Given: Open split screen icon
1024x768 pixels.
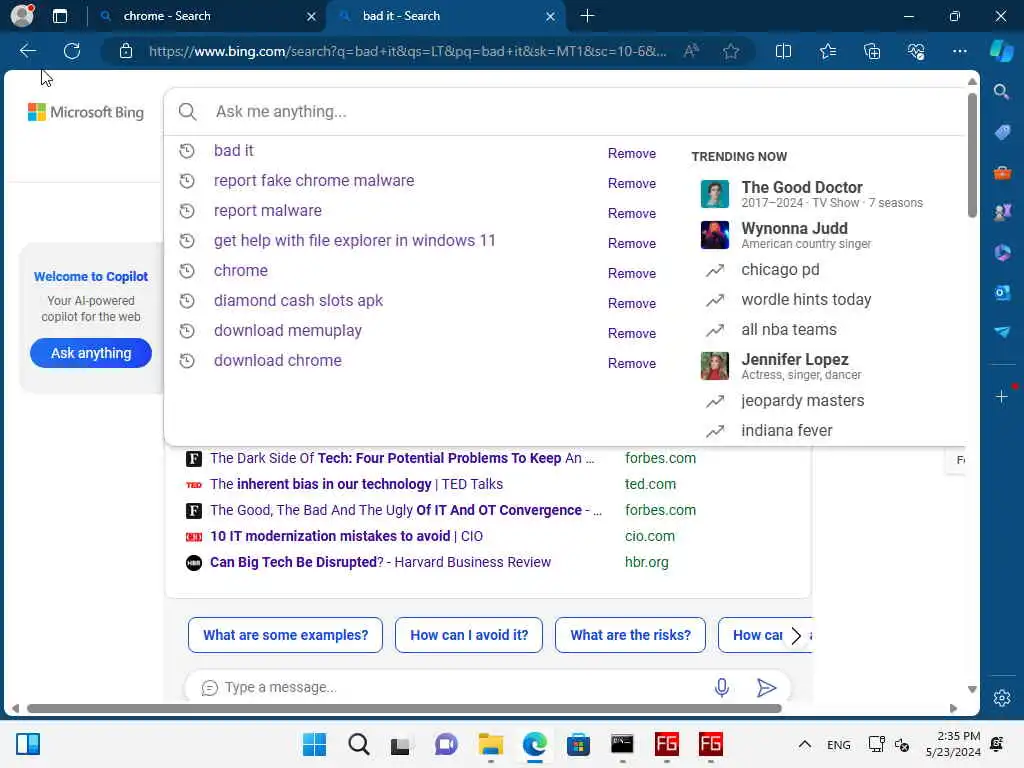Looking at the screenshot, I should click(783, 51).
